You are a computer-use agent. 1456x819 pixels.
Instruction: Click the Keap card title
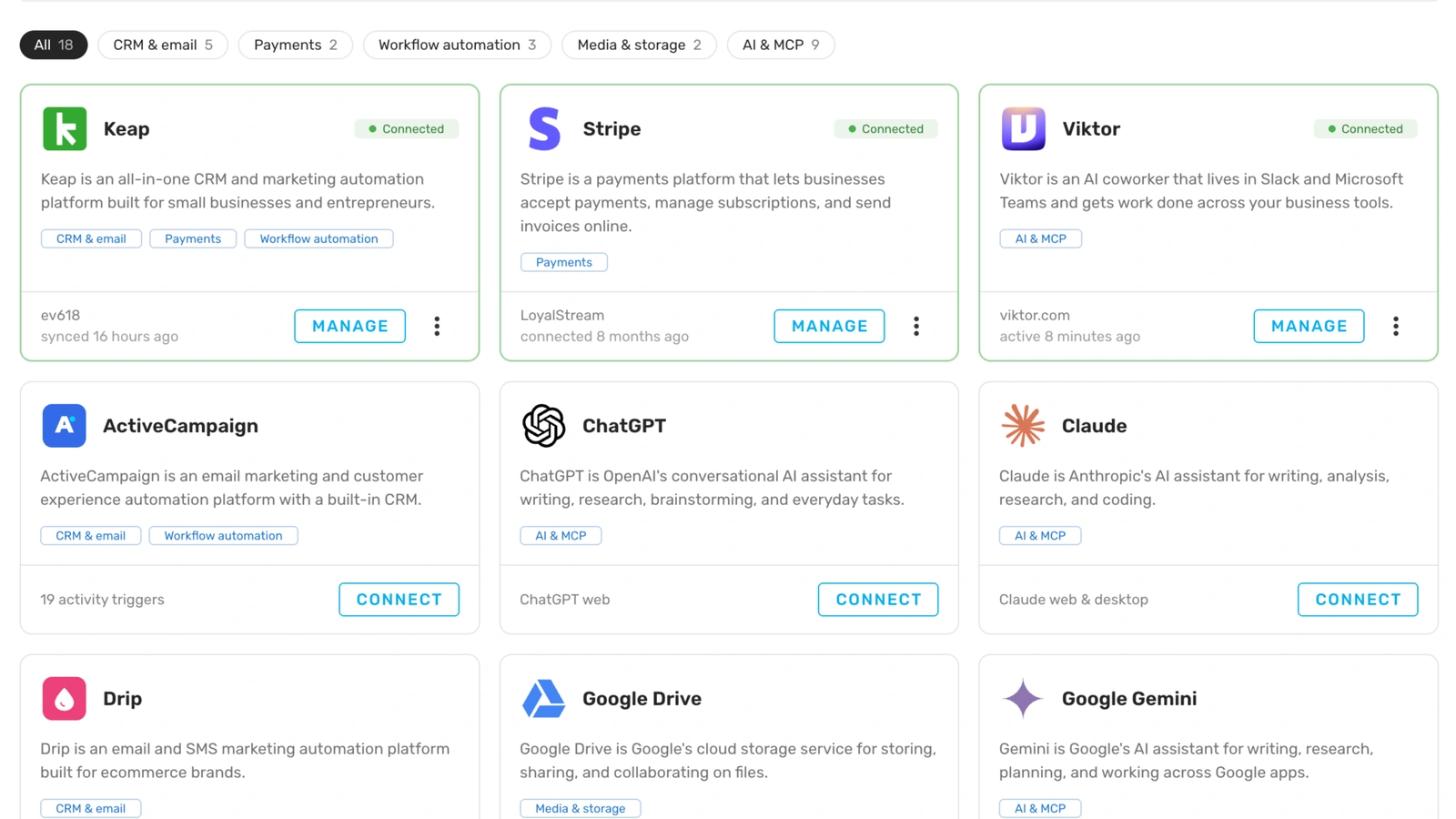126,129
